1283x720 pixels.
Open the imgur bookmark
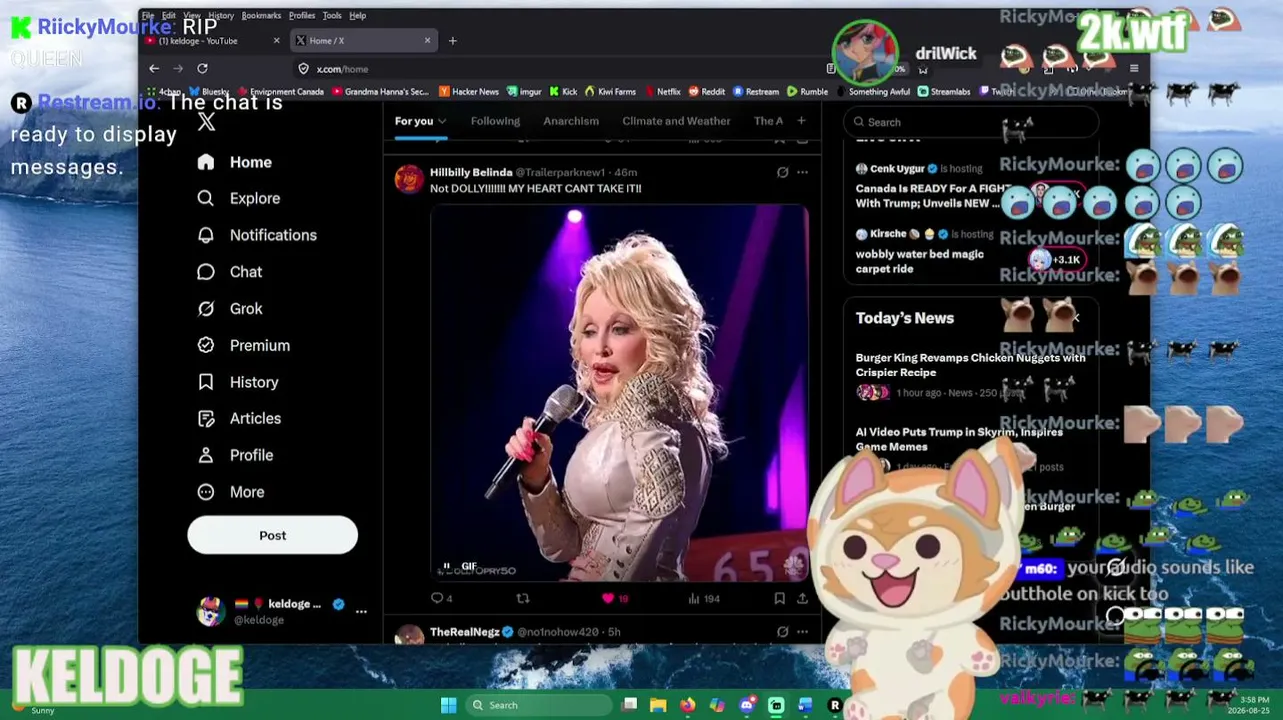pyautogui.click(x=524, y=92)
